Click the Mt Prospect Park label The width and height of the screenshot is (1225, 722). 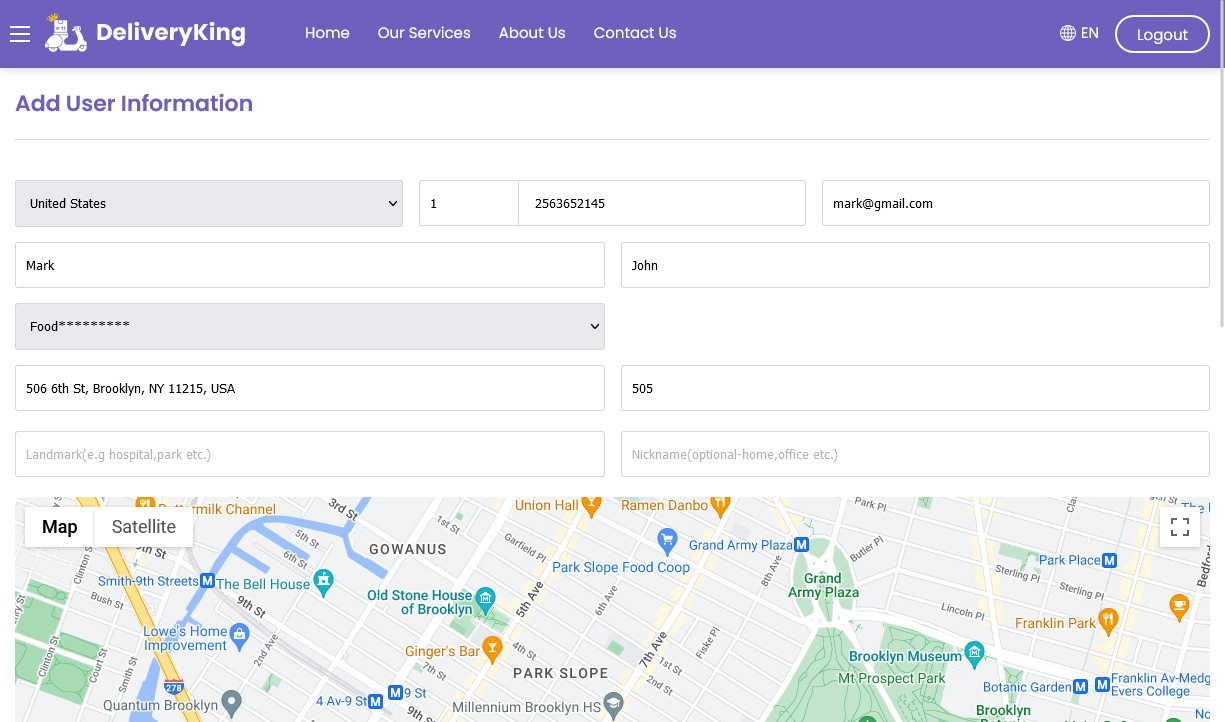click(x=892, y=678)
